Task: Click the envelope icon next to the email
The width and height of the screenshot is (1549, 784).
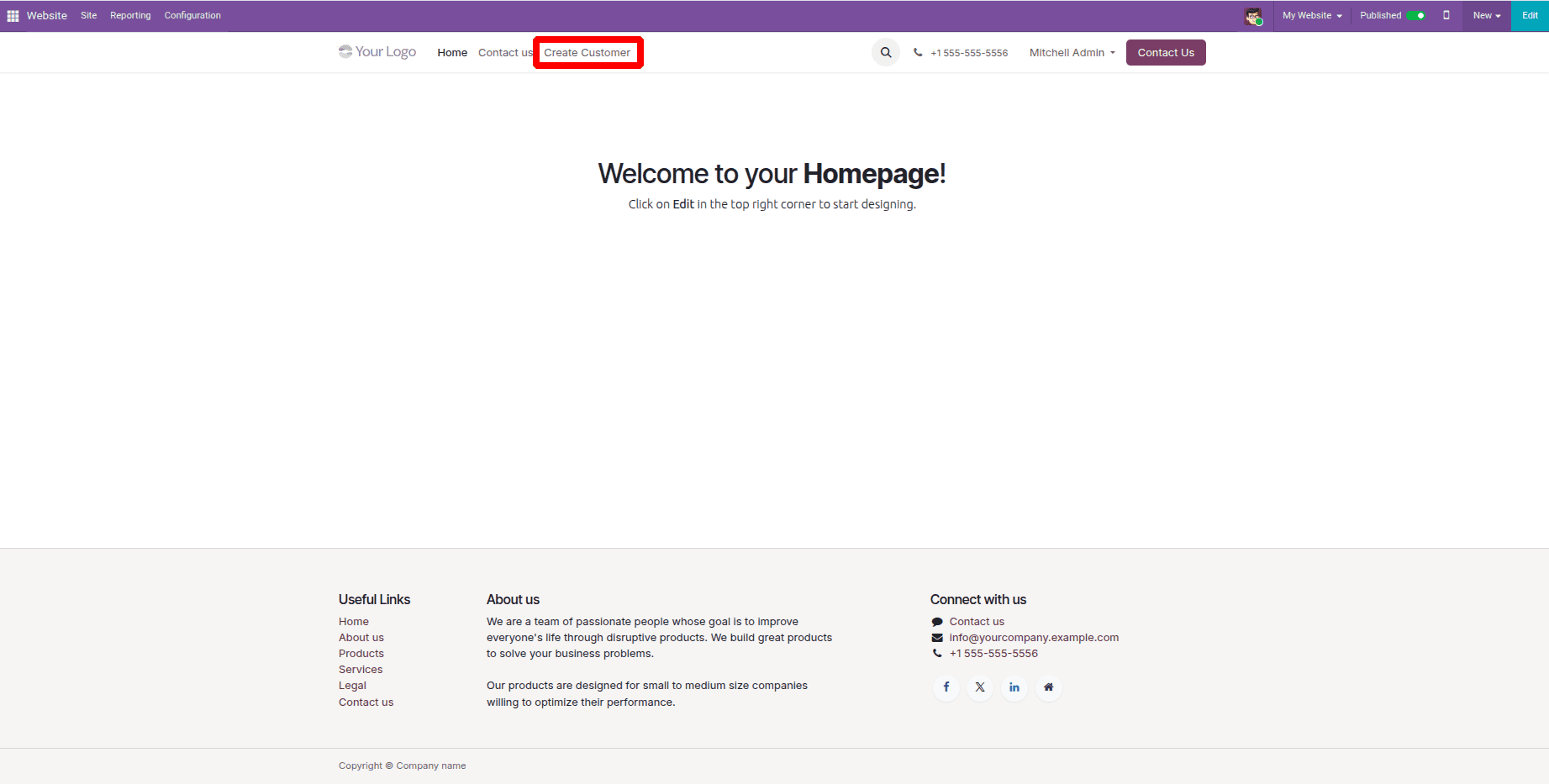Action: point(937,637)
